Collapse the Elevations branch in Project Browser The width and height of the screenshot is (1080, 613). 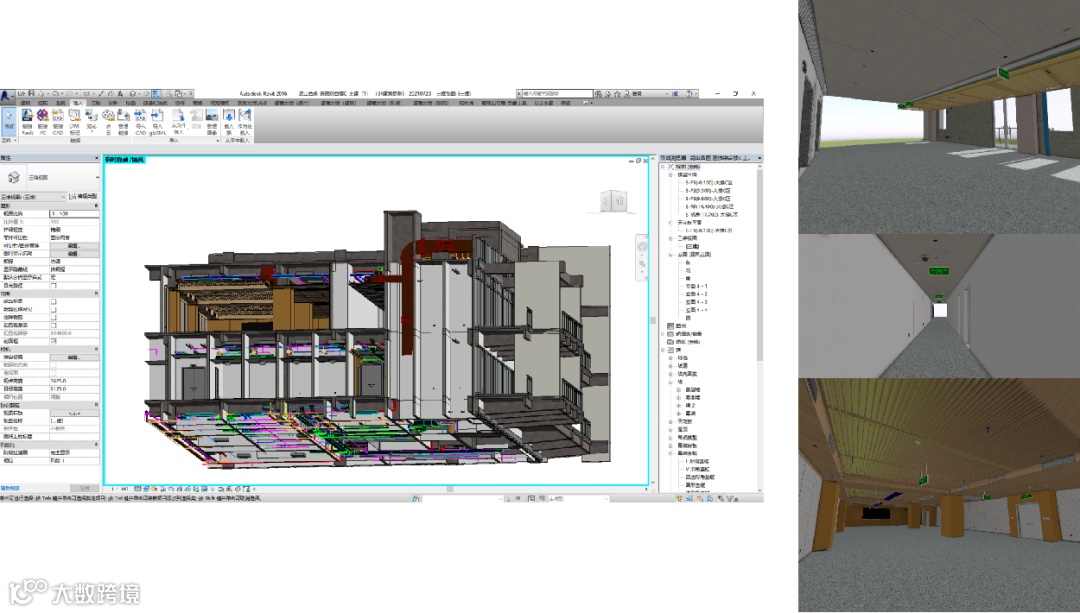coord(671,255)
